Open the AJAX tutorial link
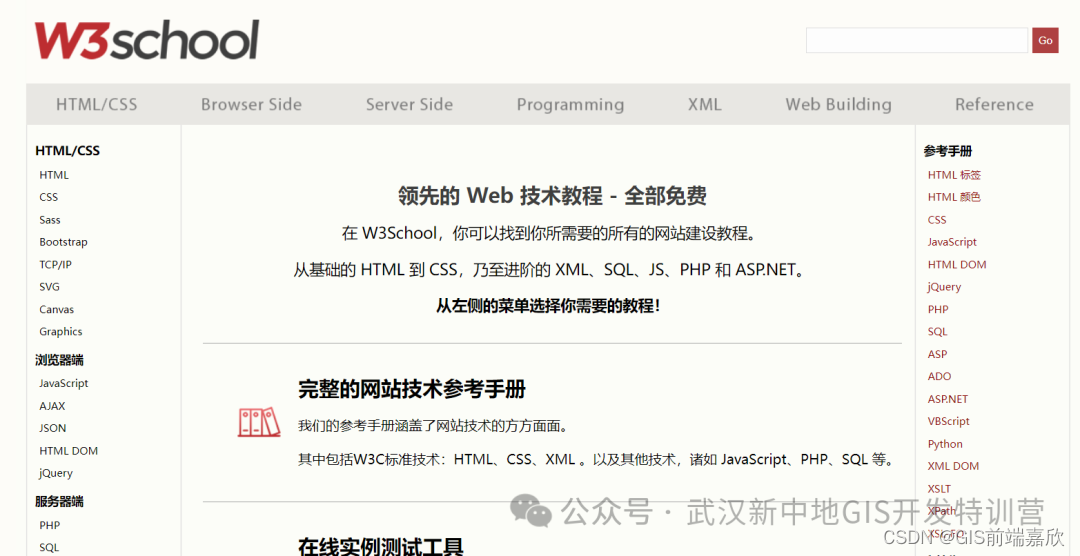This screenshot has width=1080, height=556. click(52, 406)
